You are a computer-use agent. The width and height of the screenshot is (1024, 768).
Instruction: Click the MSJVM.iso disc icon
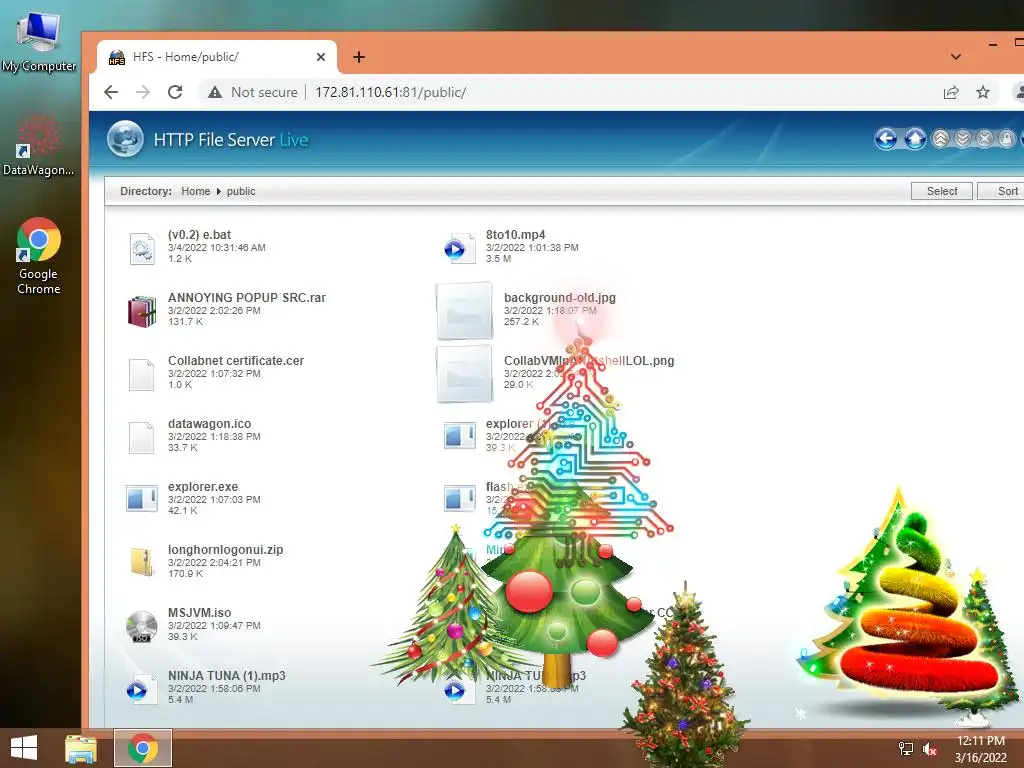(141, 626)
